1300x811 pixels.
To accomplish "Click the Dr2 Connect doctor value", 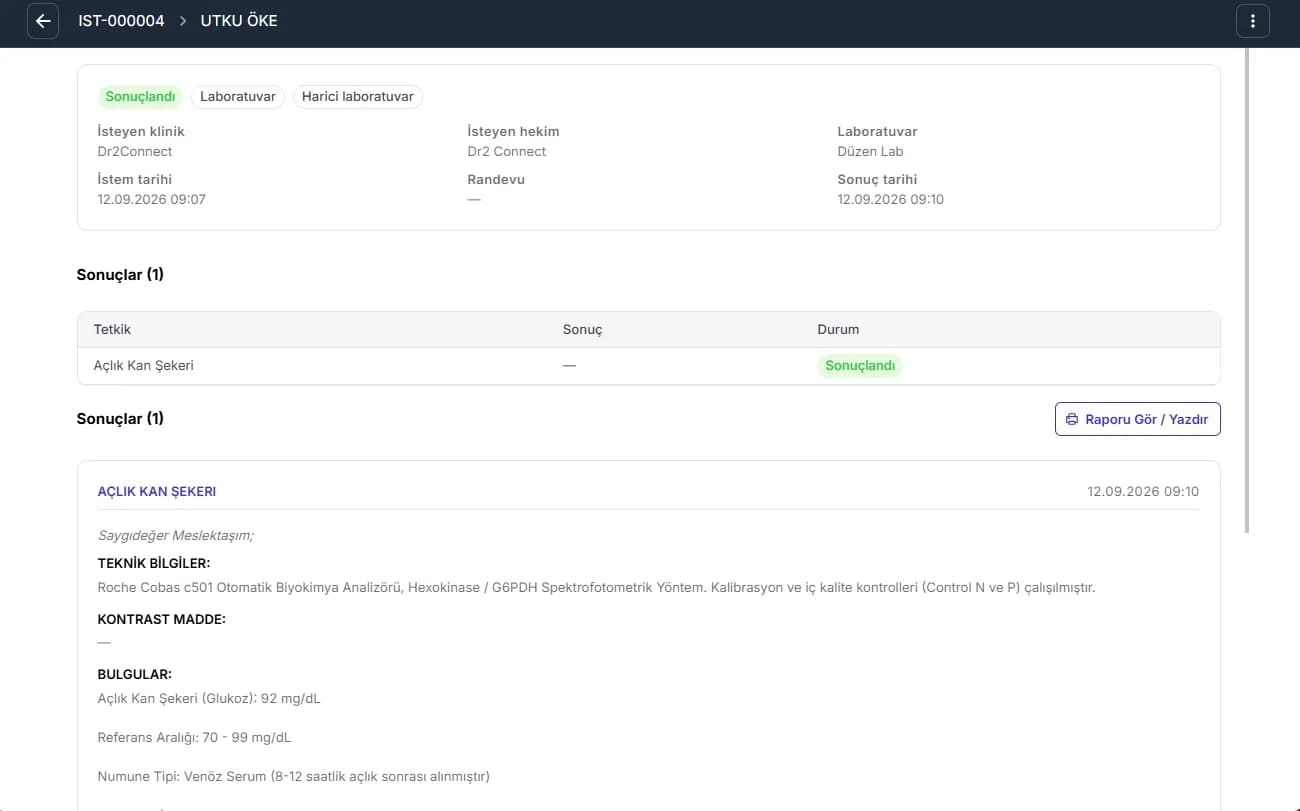I will (x=507, y=152).
